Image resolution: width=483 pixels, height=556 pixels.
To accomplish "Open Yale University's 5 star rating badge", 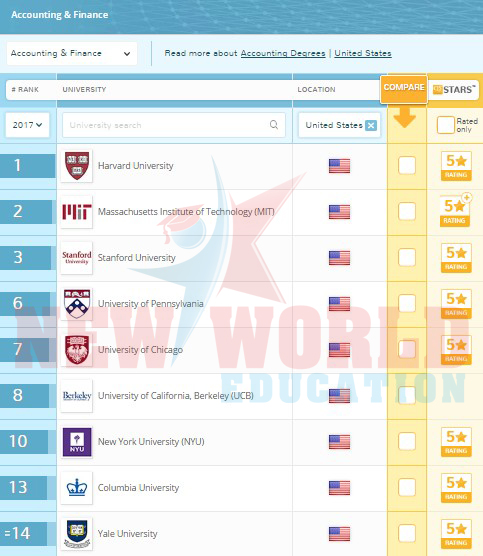I will pos(456,534).
